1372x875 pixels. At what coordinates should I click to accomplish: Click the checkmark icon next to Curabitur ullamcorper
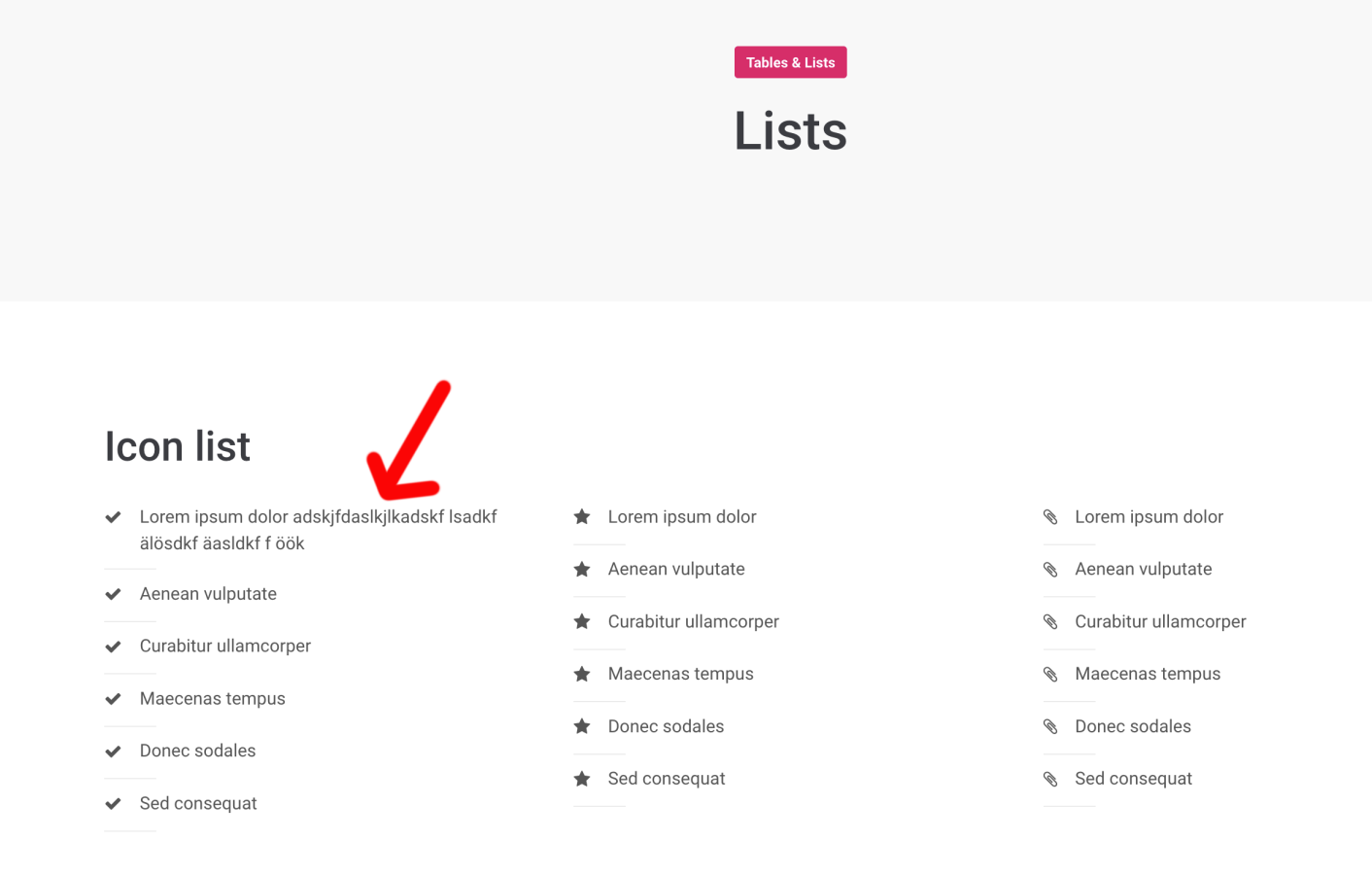[114, 647]
